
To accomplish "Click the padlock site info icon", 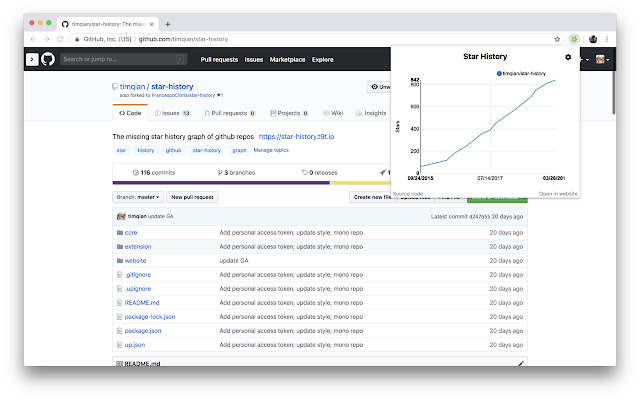I will (77, 39).
